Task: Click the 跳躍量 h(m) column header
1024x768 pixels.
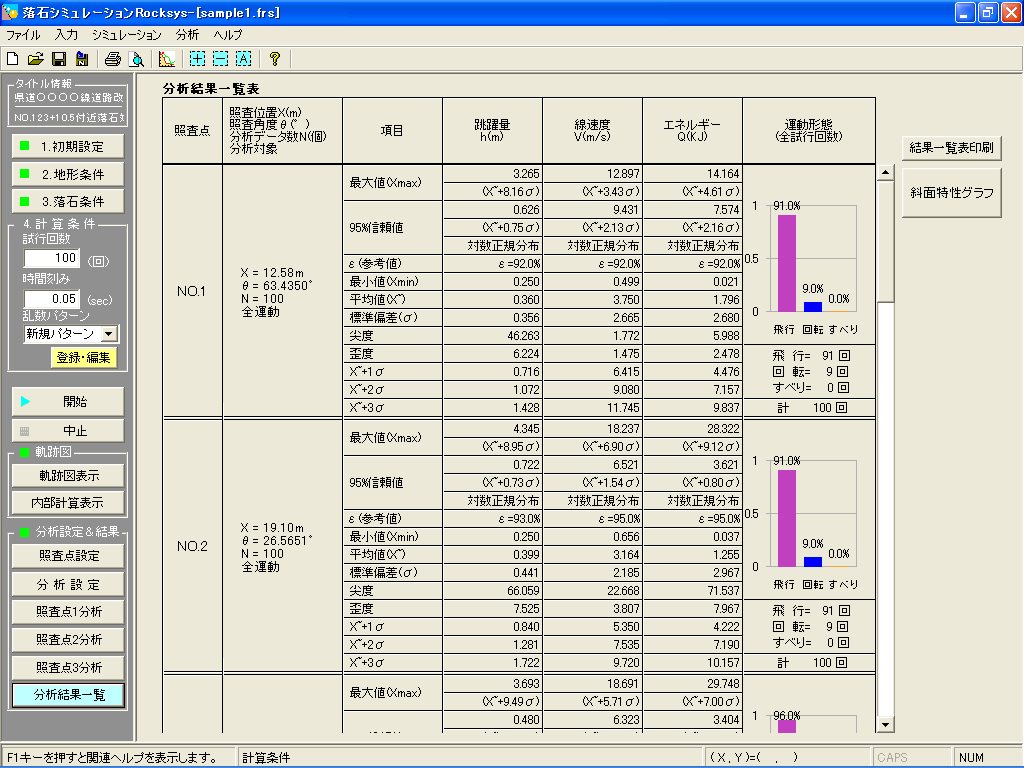Action: tap(492, 131)
